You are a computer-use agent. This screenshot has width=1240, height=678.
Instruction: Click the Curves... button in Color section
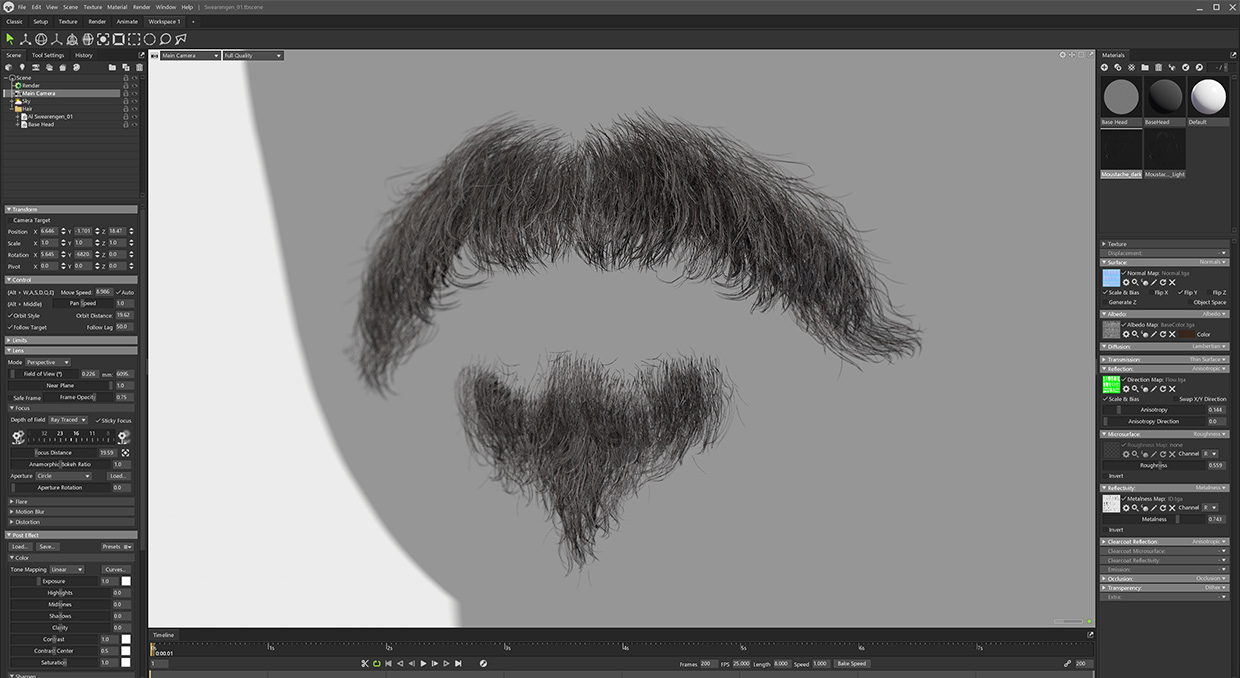(x=115, y=569)
